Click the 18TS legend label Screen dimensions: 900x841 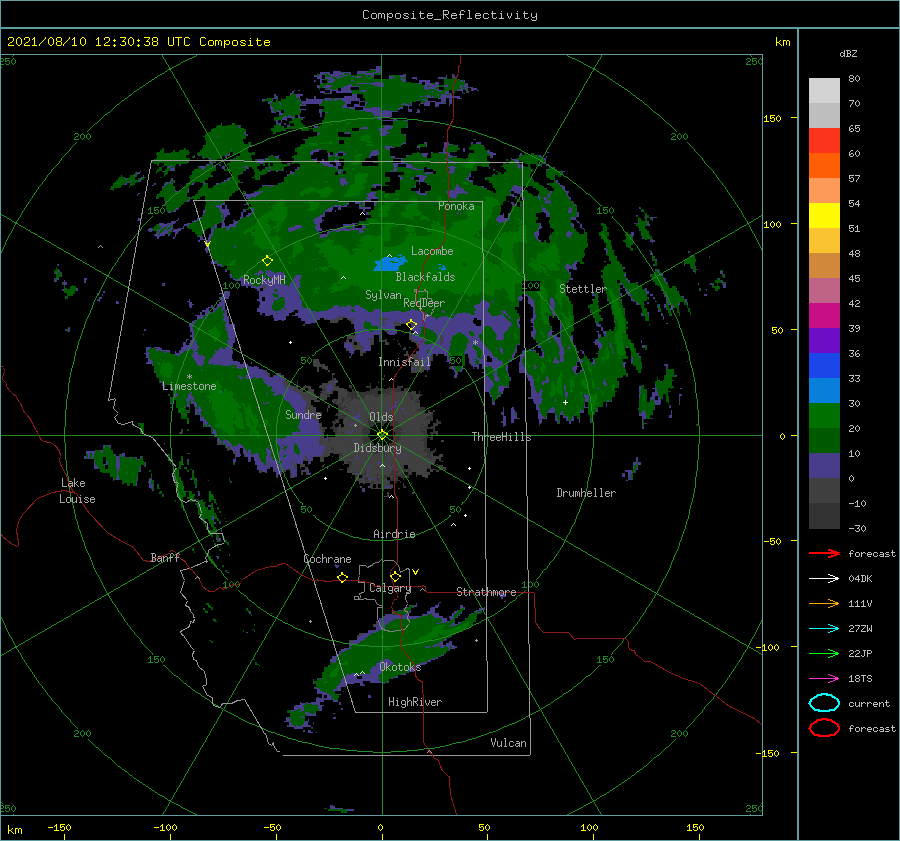point(860,679)
